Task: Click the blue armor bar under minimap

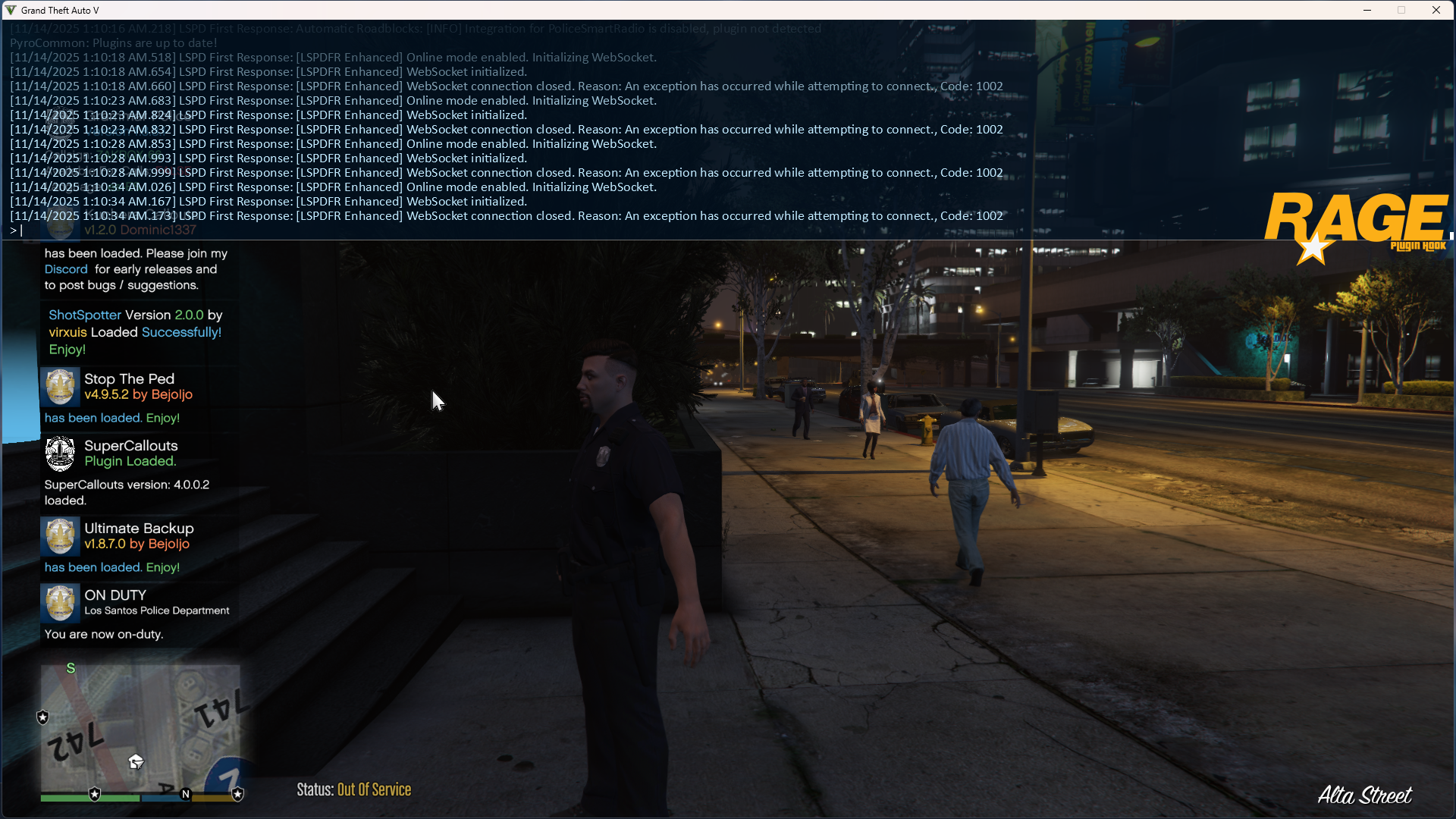Action: coord(161,798)
